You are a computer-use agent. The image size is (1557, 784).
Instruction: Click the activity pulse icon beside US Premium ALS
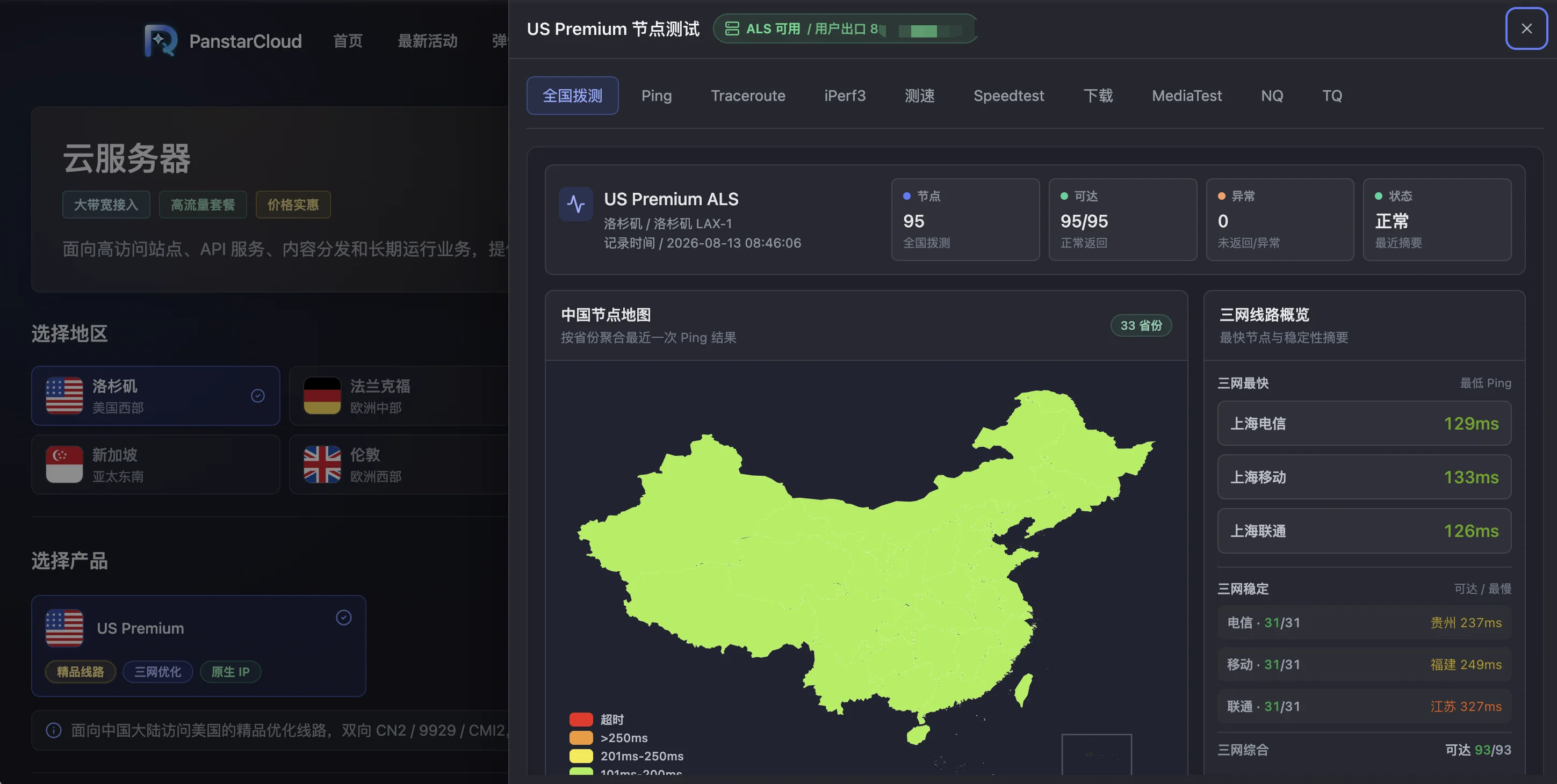[x=575, y=204]
